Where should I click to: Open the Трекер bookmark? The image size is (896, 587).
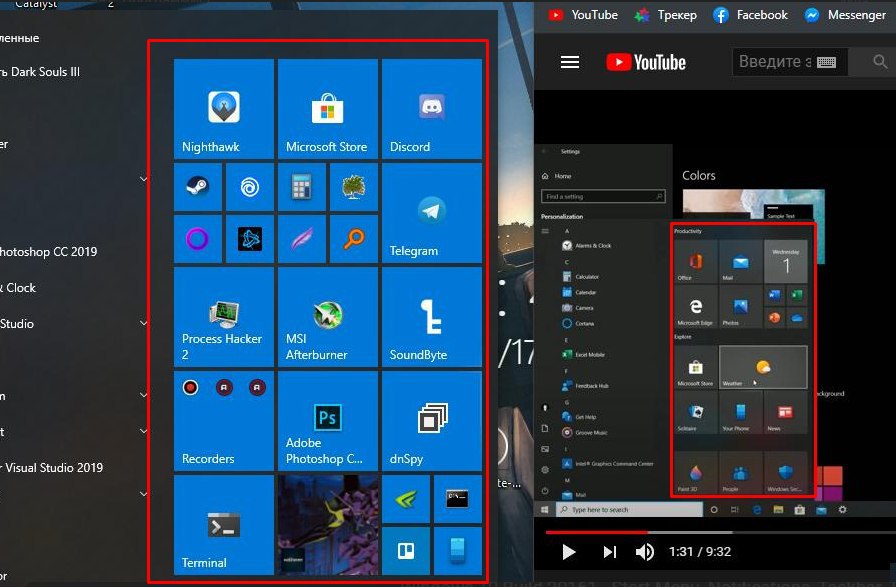pyautogui.click(x=666, y=15)
